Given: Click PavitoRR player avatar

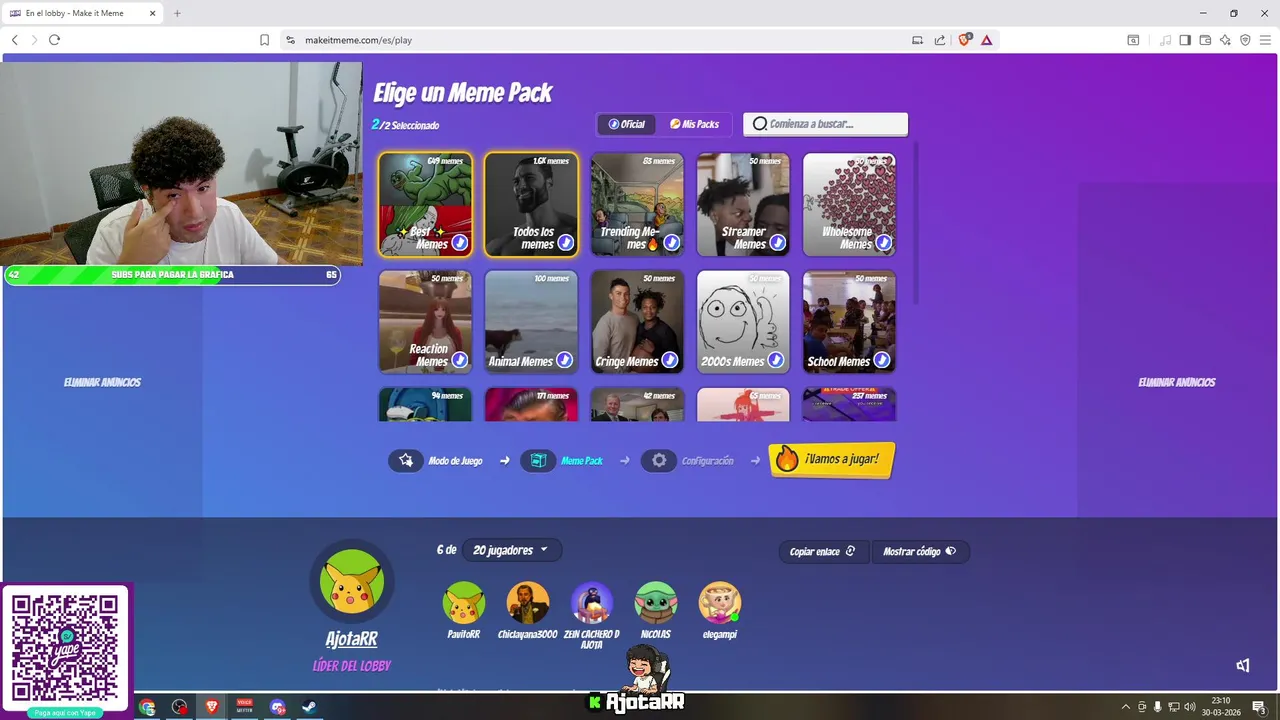Looking at the screenshot, I should [x=464, y=603].
